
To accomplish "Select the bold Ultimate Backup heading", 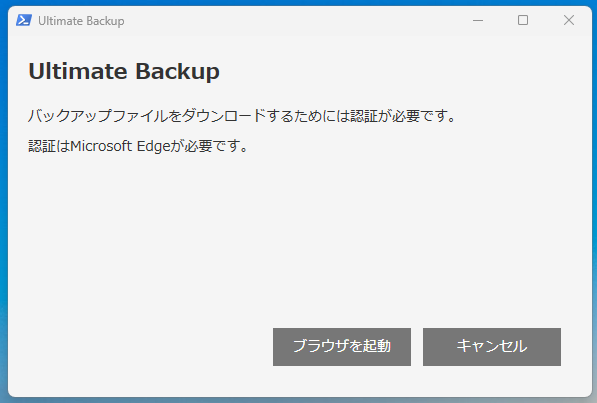I will click(x=124, y=72).
